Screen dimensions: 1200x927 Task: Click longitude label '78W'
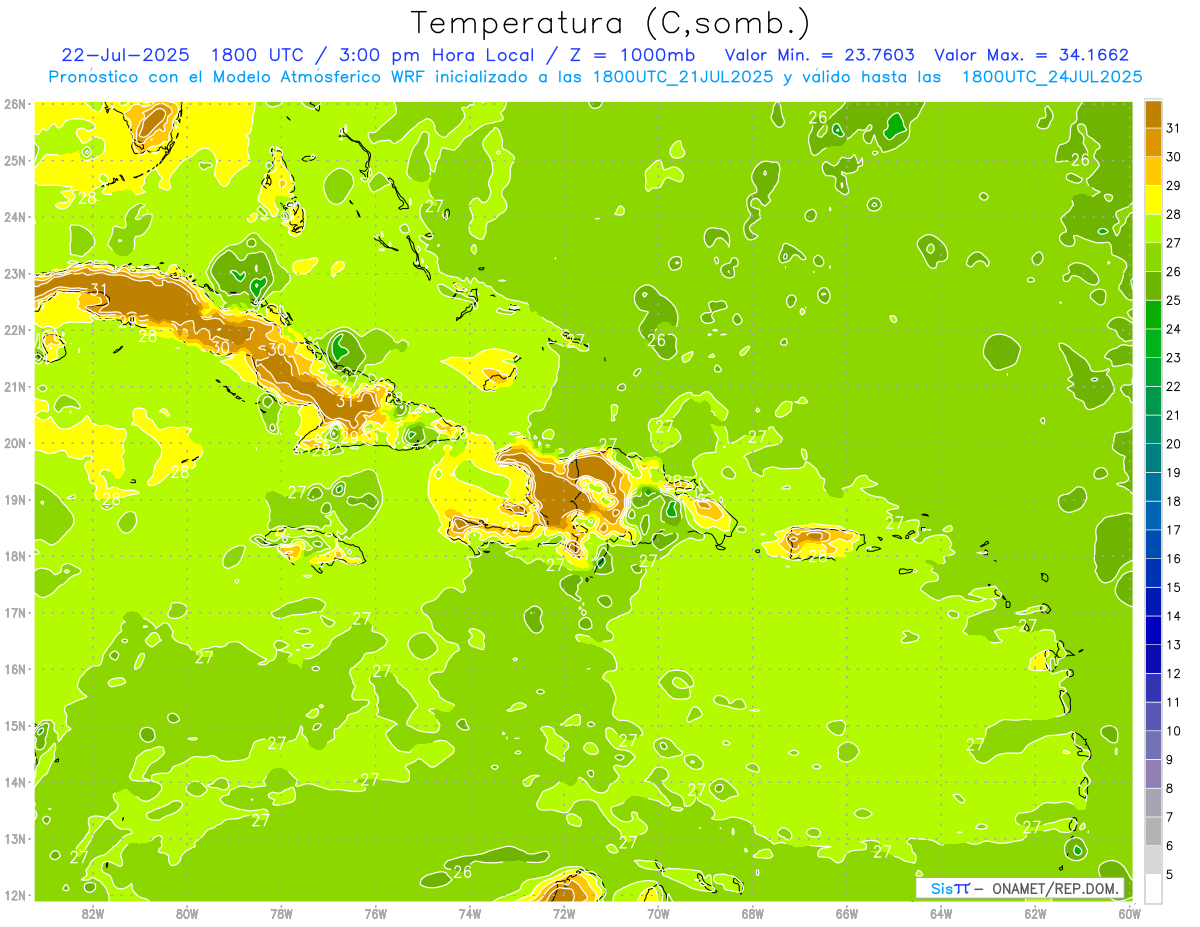(281, 914)
